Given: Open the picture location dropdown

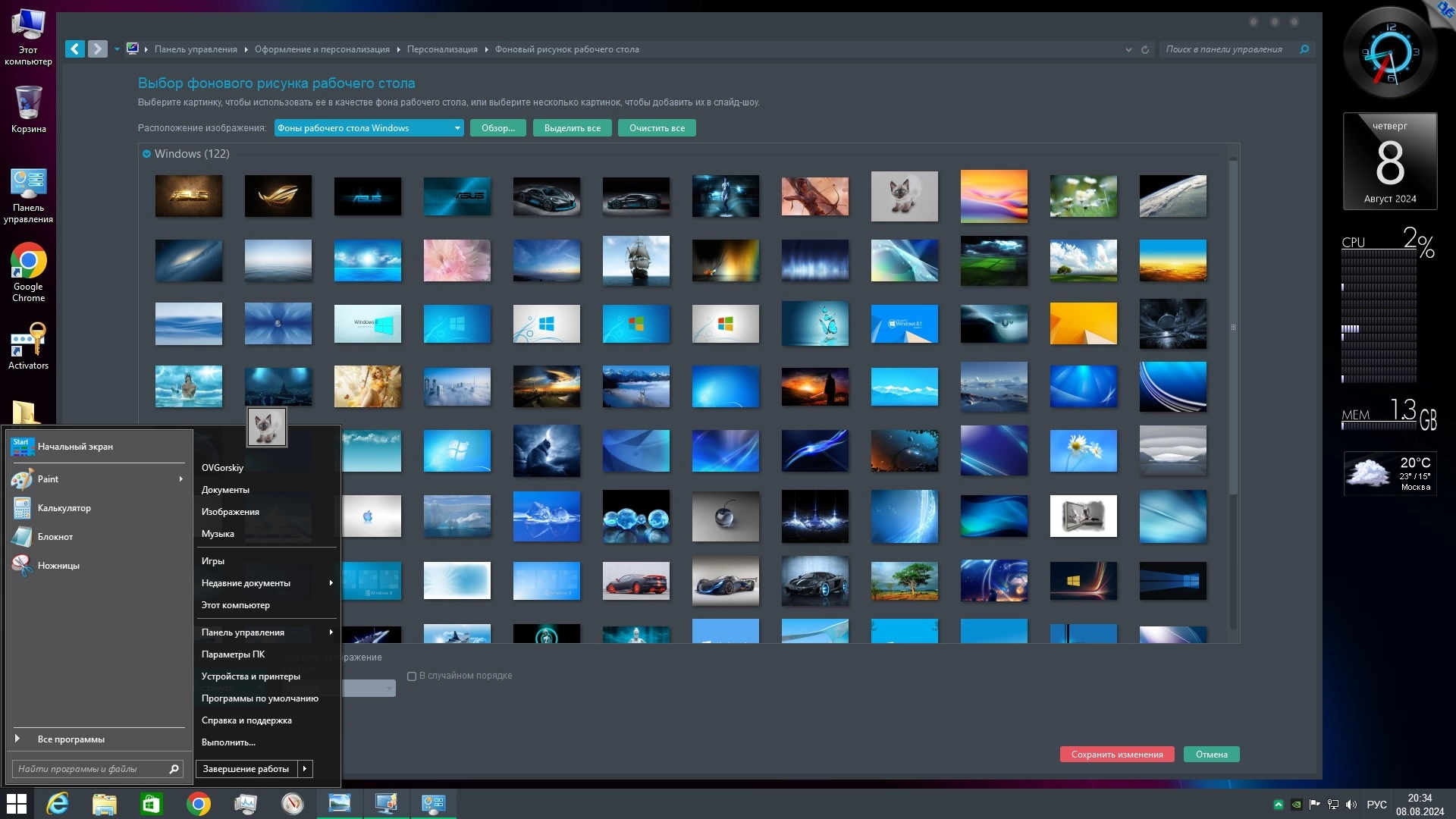Looking at the screenshot, I should point(369,128).
